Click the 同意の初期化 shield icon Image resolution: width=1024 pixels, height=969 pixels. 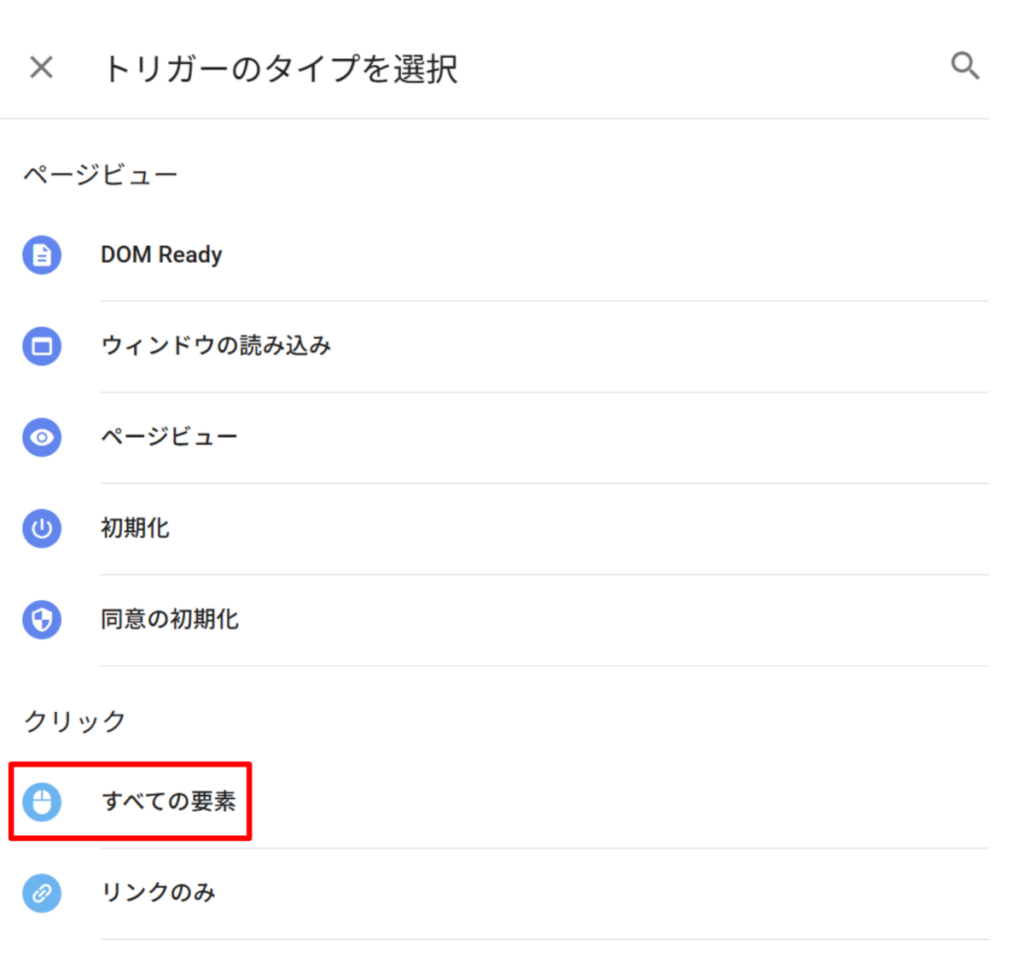[42, 620]
